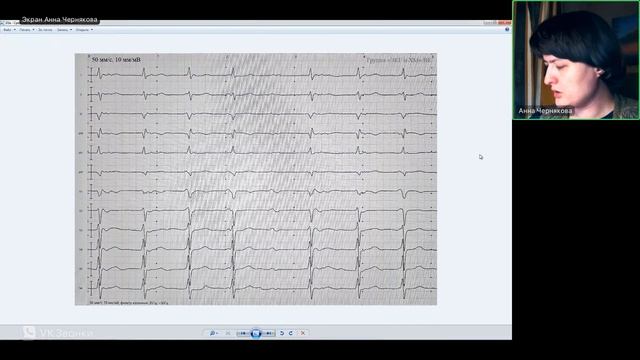Open the help icon in viewer toolbar
This screenshot has height=360, width=640.
coord(507,29)
